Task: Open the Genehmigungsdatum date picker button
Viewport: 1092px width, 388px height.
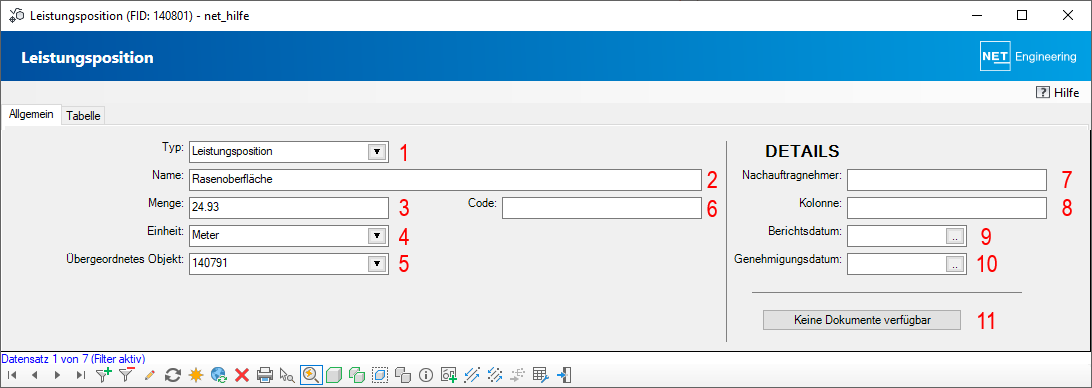Action: pos(956,263)
